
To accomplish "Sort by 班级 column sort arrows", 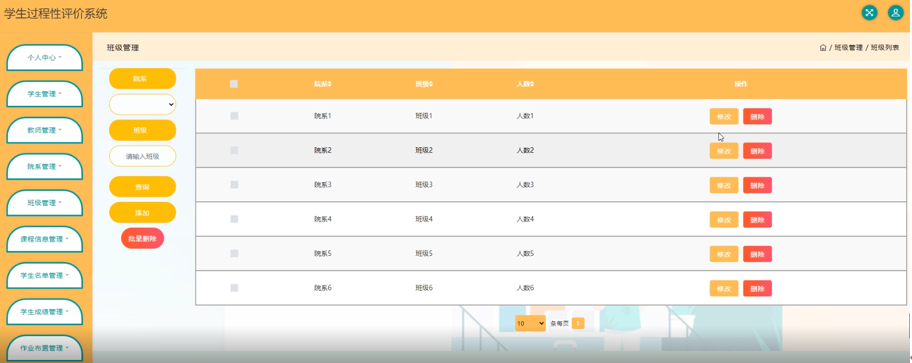I will coord(430,84).
